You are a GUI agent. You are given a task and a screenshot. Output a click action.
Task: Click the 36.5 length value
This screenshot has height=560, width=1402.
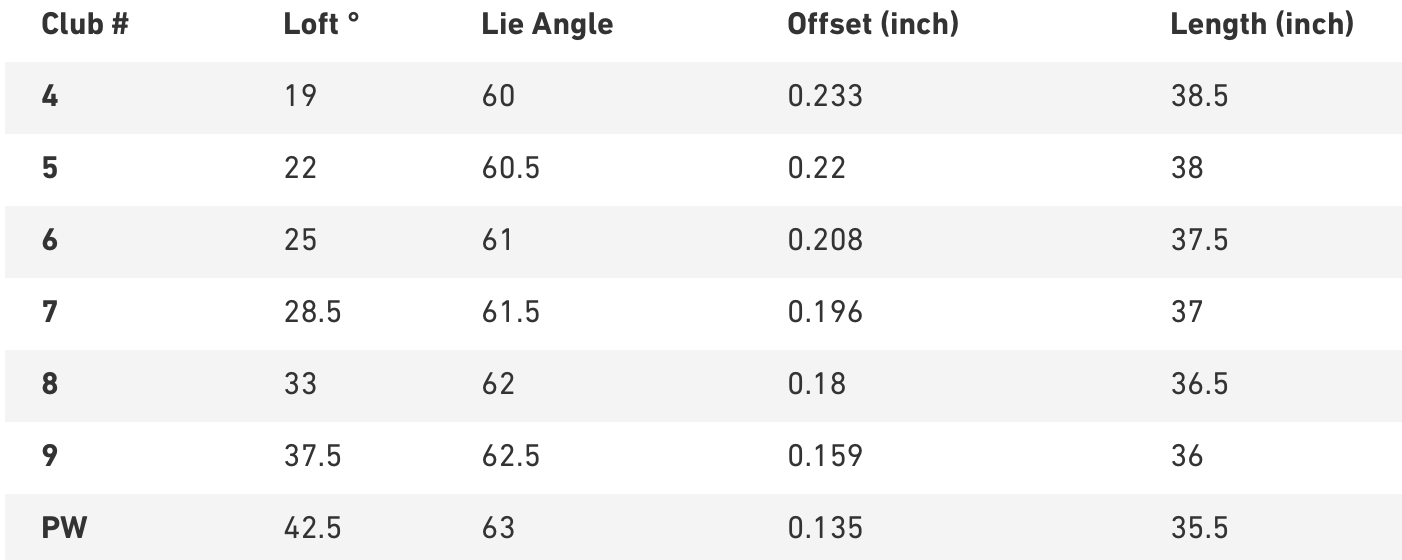click(x=1199, y=384)
